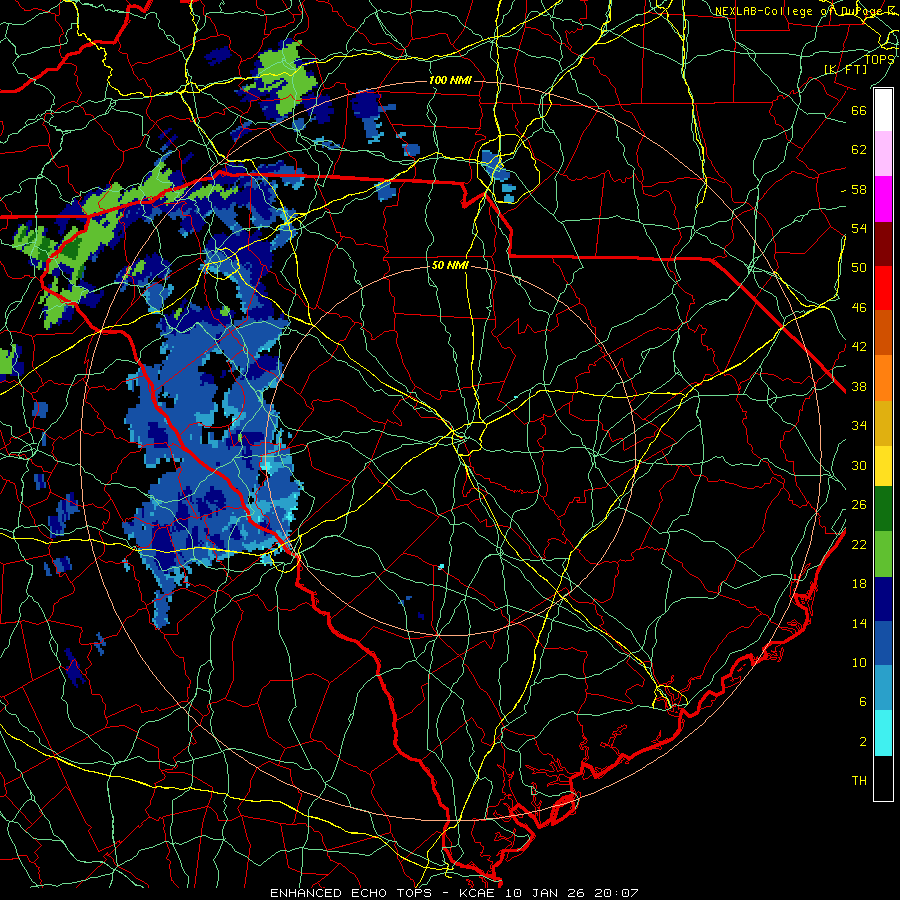This screenshot has width=900, height=900.
Task: Click legend value "38"
Action: click(859, 387)
